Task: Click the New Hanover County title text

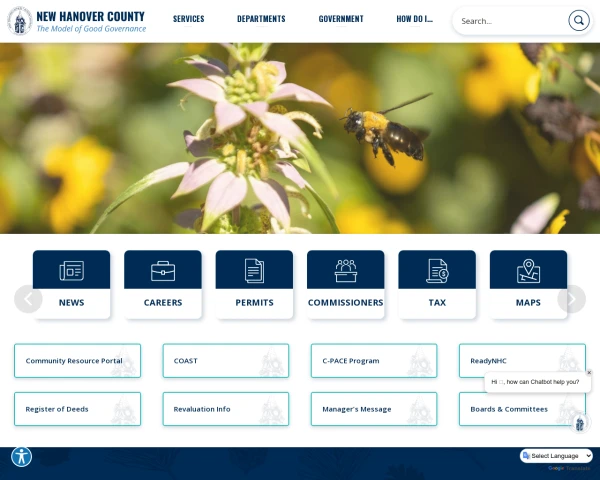Action: pyautogui.click(x=91, y=16)
